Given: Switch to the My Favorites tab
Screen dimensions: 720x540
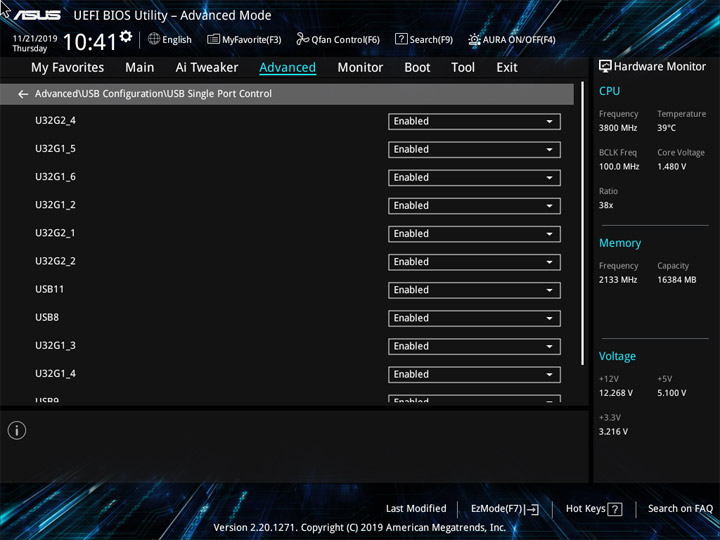Looking at the screenshot, I should tap(68, 68).
